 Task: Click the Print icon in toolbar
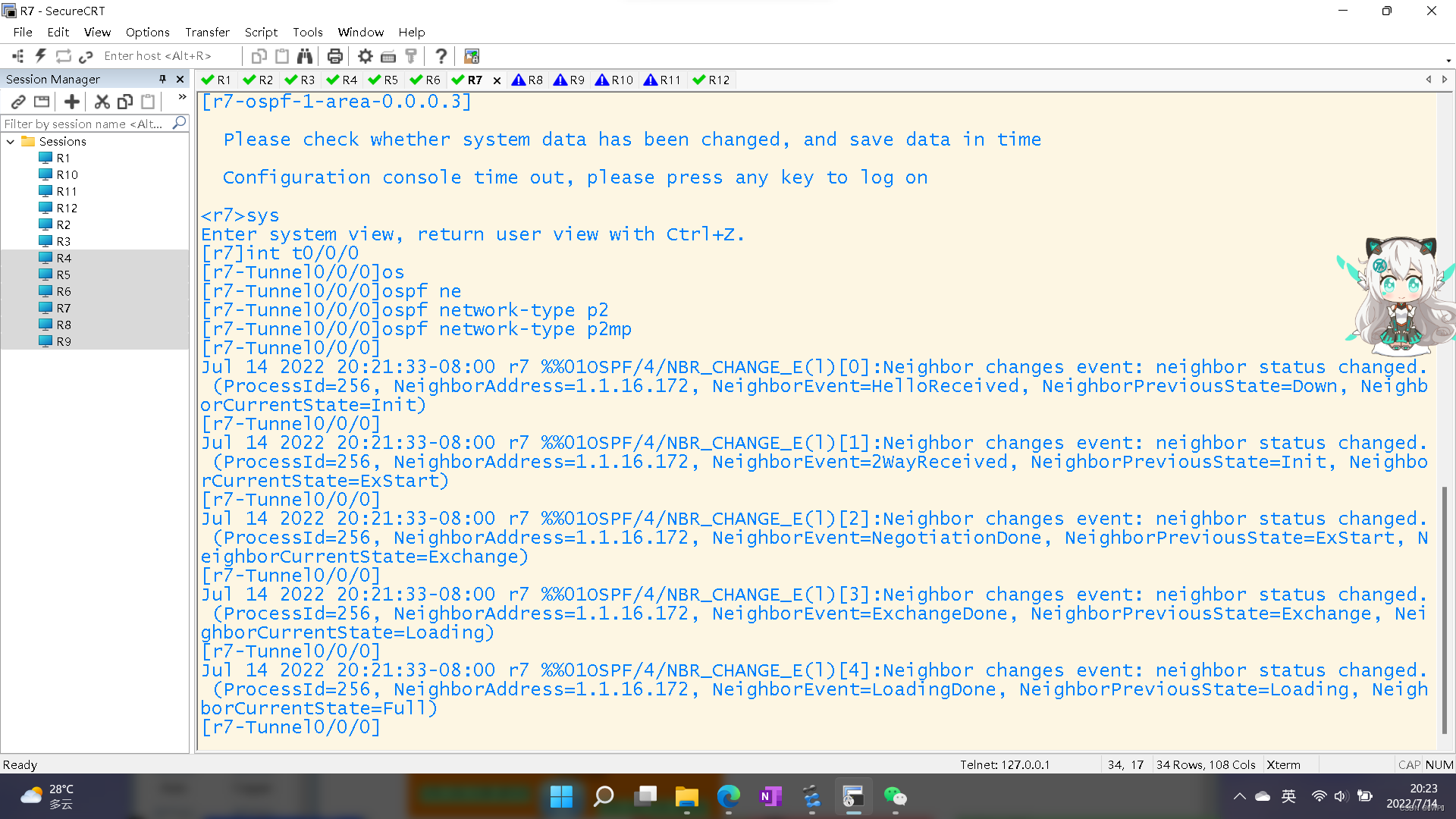click(x=334, y=56)
